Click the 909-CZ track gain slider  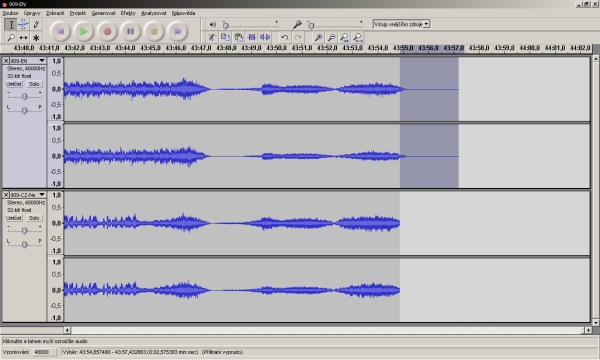click(x=24, y=230)
